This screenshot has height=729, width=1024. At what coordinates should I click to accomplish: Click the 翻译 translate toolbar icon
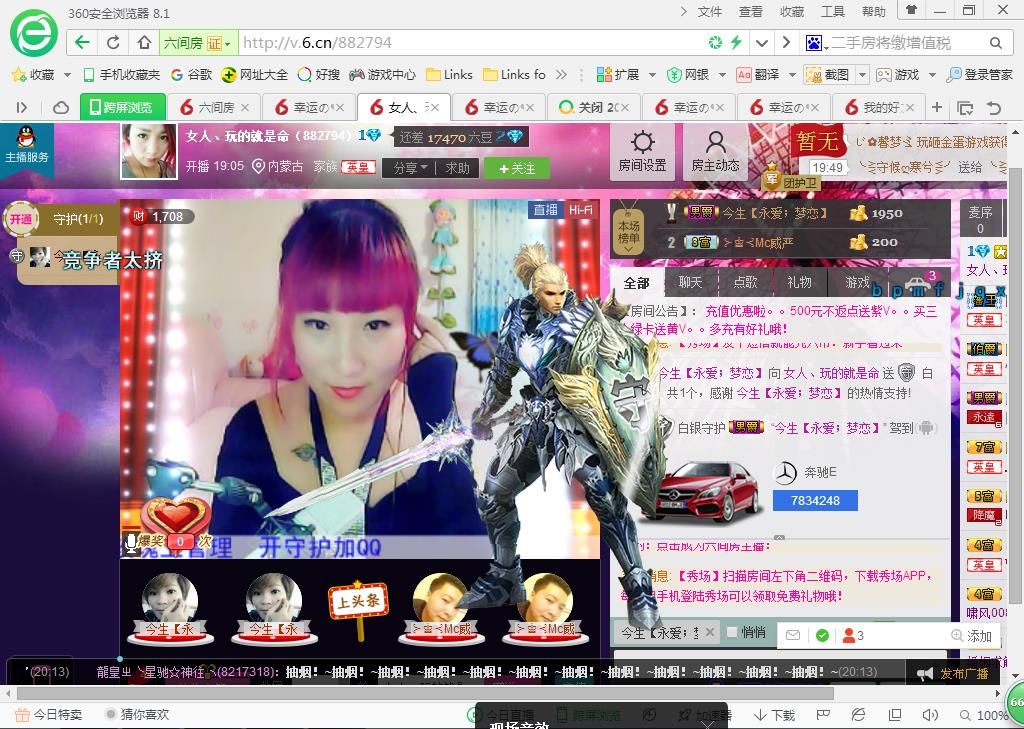pyautogui.click(x=758, y=75)
